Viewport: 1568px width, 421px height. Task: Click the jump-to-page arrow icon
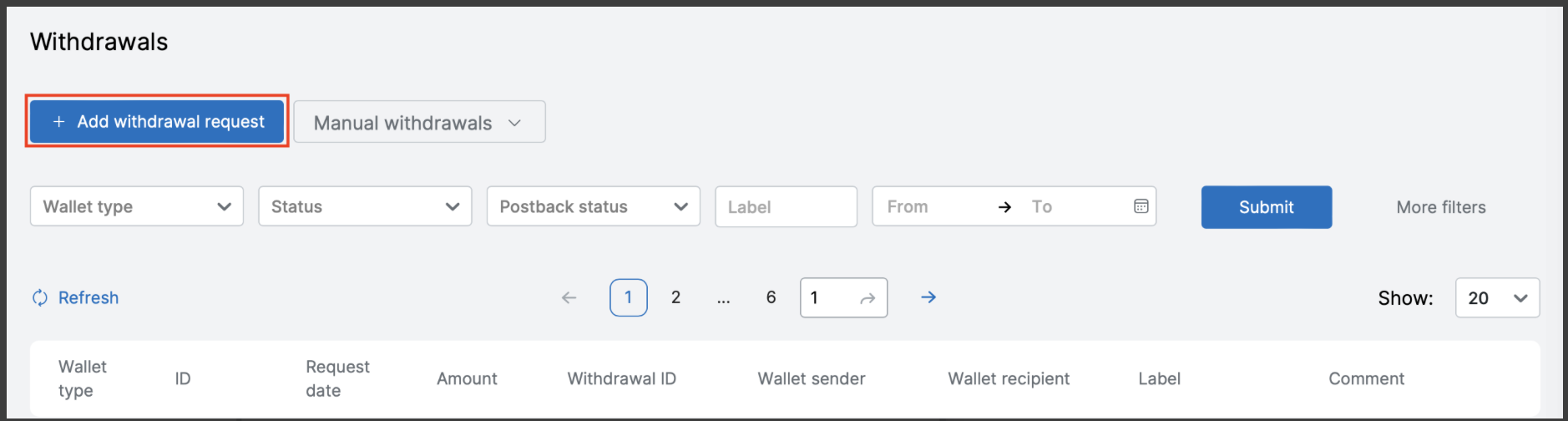coord(867,298)
